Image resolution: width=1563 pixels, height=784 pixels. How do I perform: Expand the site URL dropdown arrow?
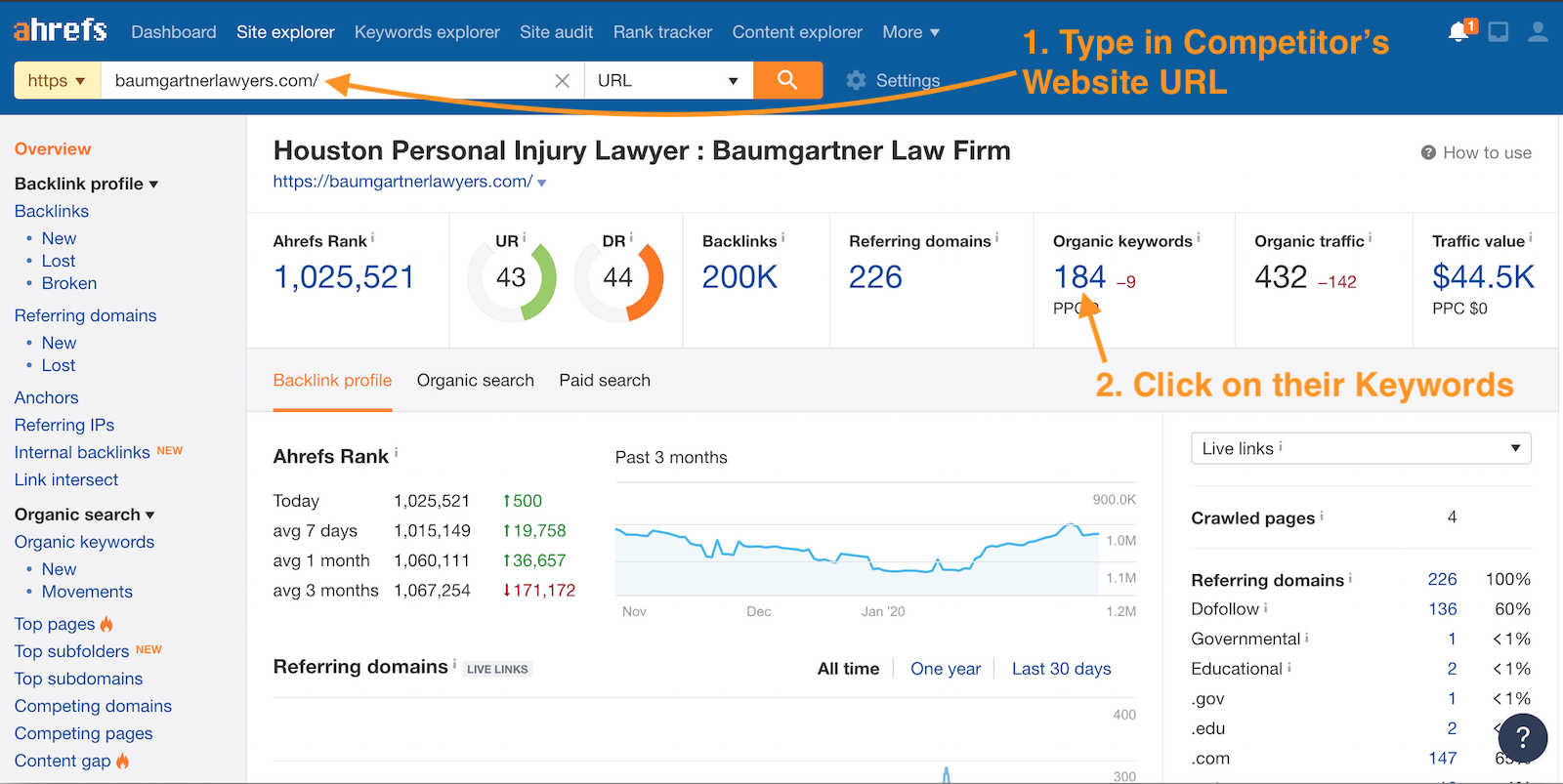tap(542, 183)
